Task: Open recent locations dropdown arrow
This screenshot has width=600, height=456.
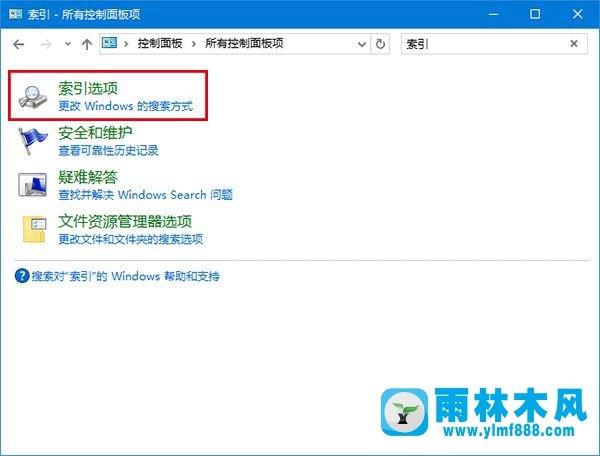Action: coord(68,44)
